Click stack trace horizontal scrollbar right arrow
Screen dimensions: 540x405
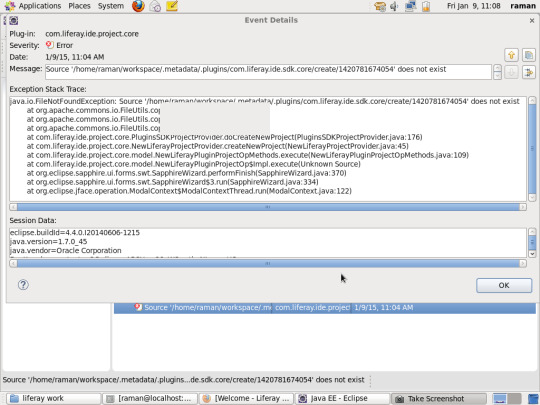523,207
